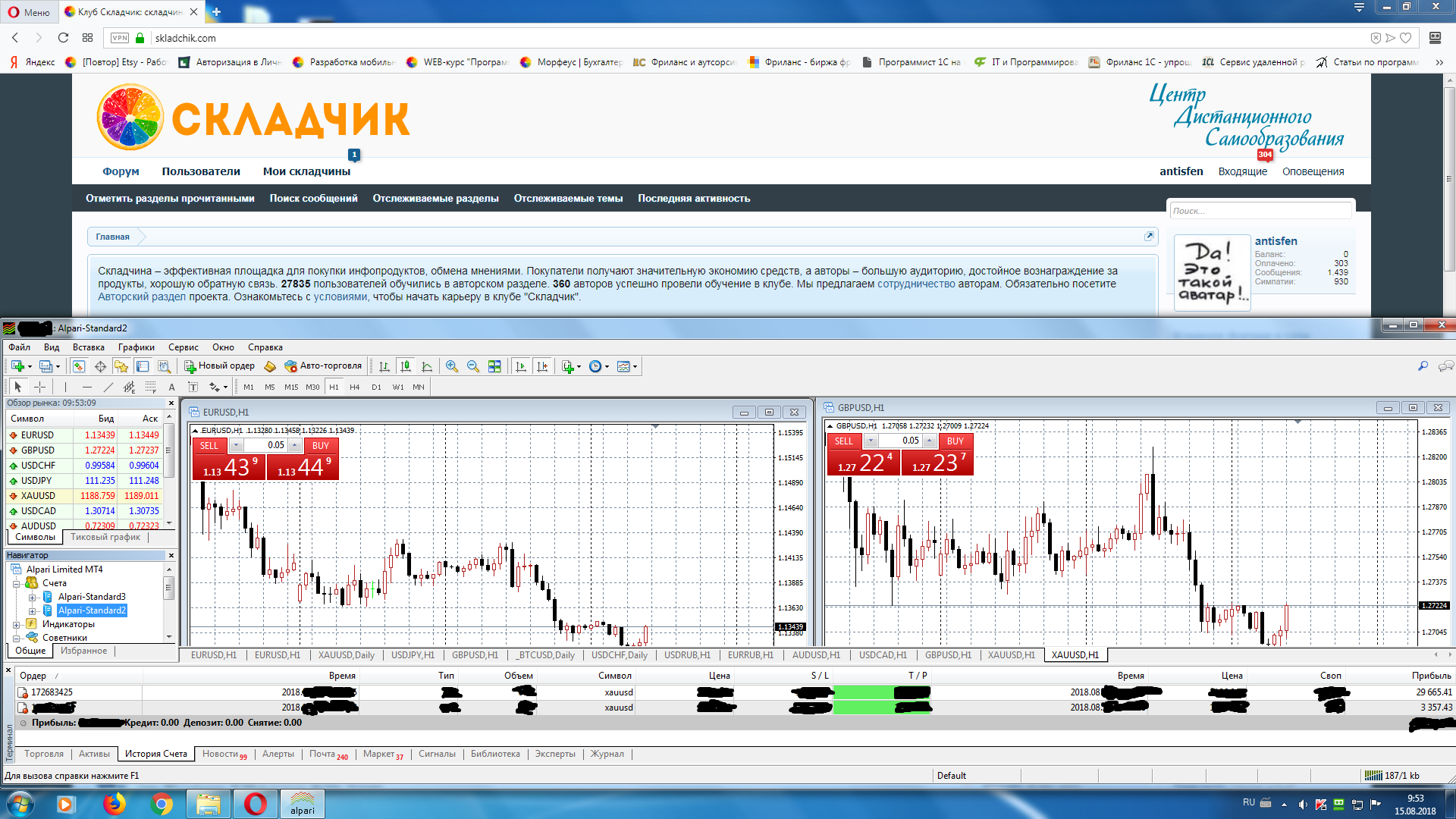
Task: Select the line chart type icon
Action: click(427, 366)
